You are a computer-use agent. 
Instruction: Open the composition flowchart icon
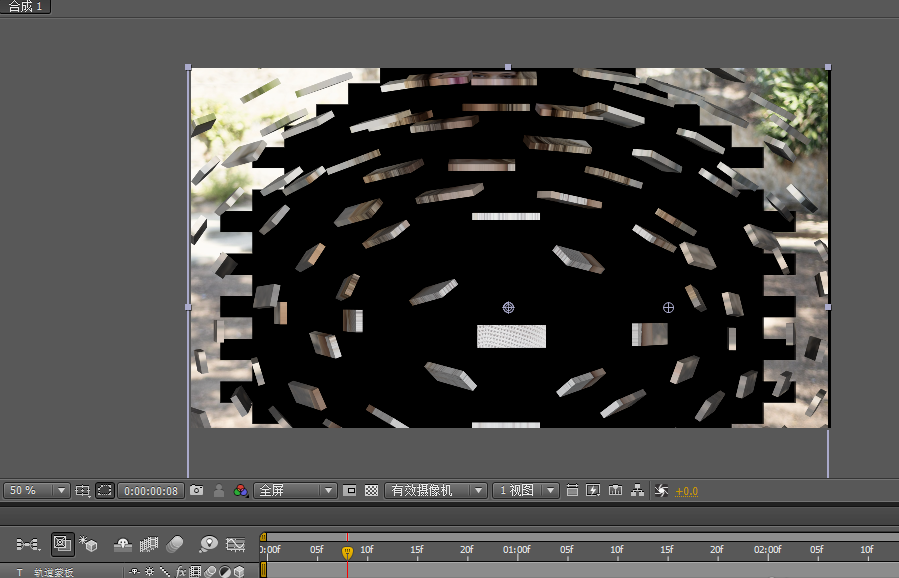click(x=637, y=491)
